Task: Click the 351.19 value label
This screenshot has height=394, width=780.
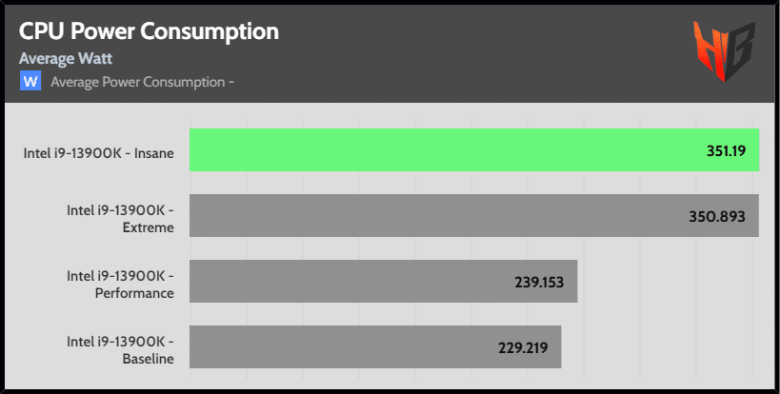Action: (726, 151)
